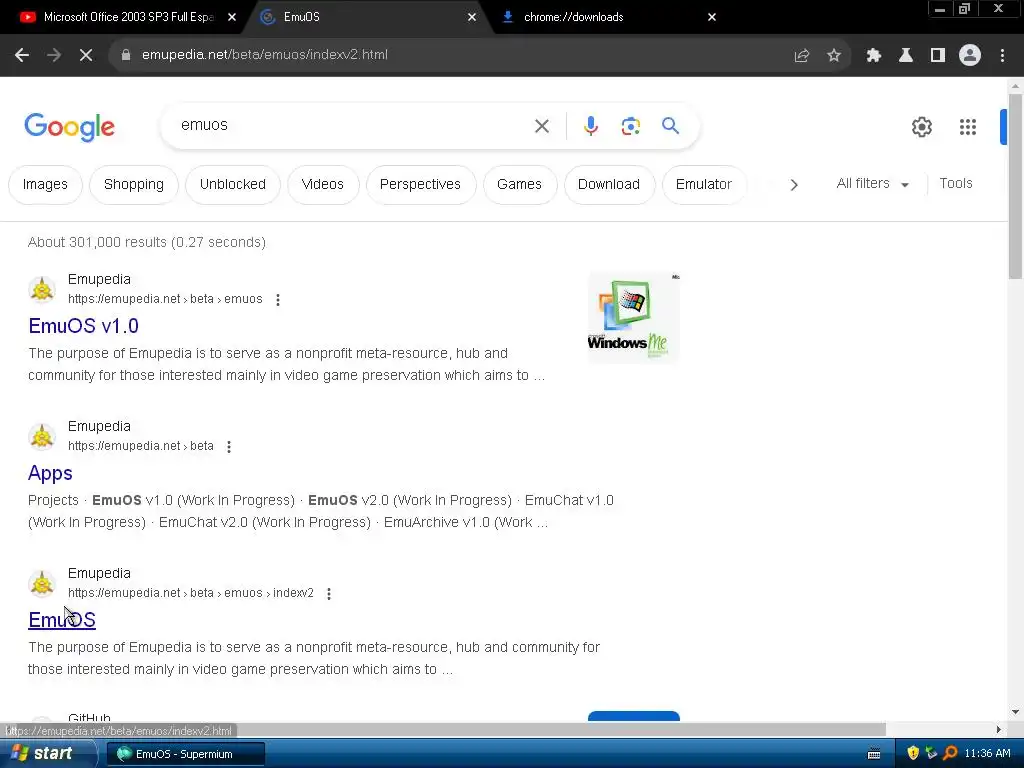Share this page icon in address bar

(801, 56)
